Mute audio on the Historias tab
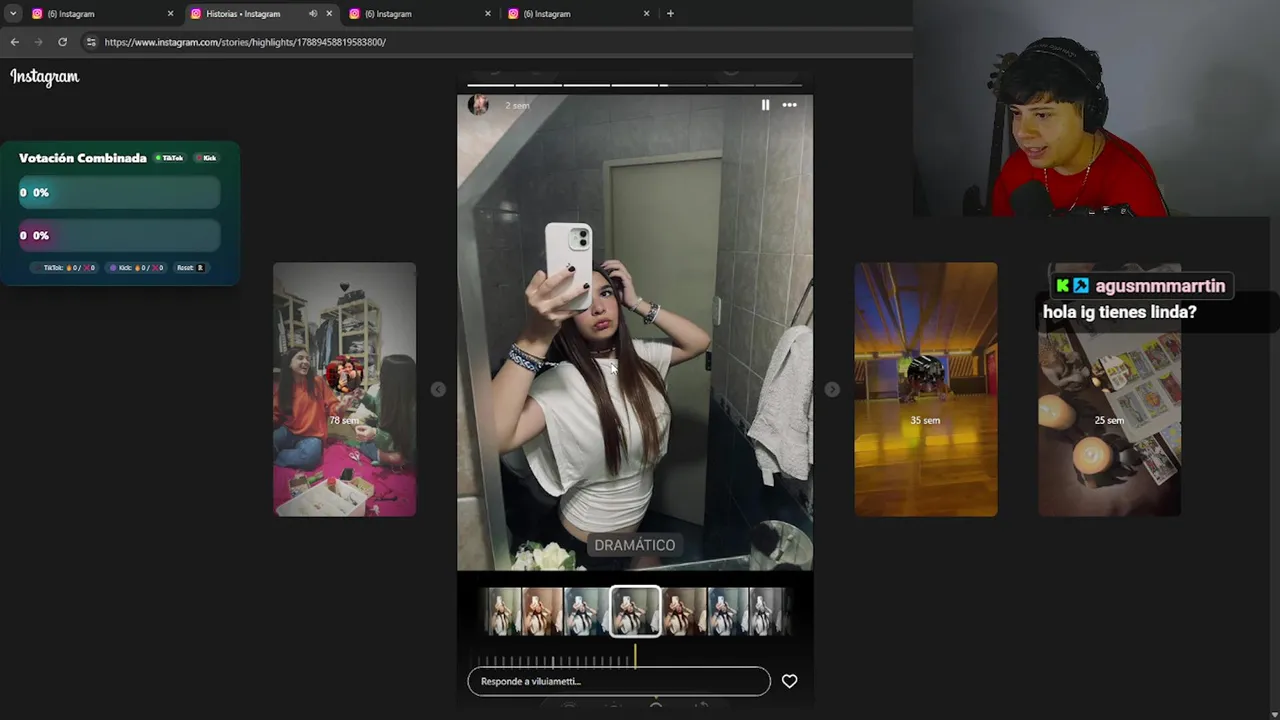 coord(313,14)
